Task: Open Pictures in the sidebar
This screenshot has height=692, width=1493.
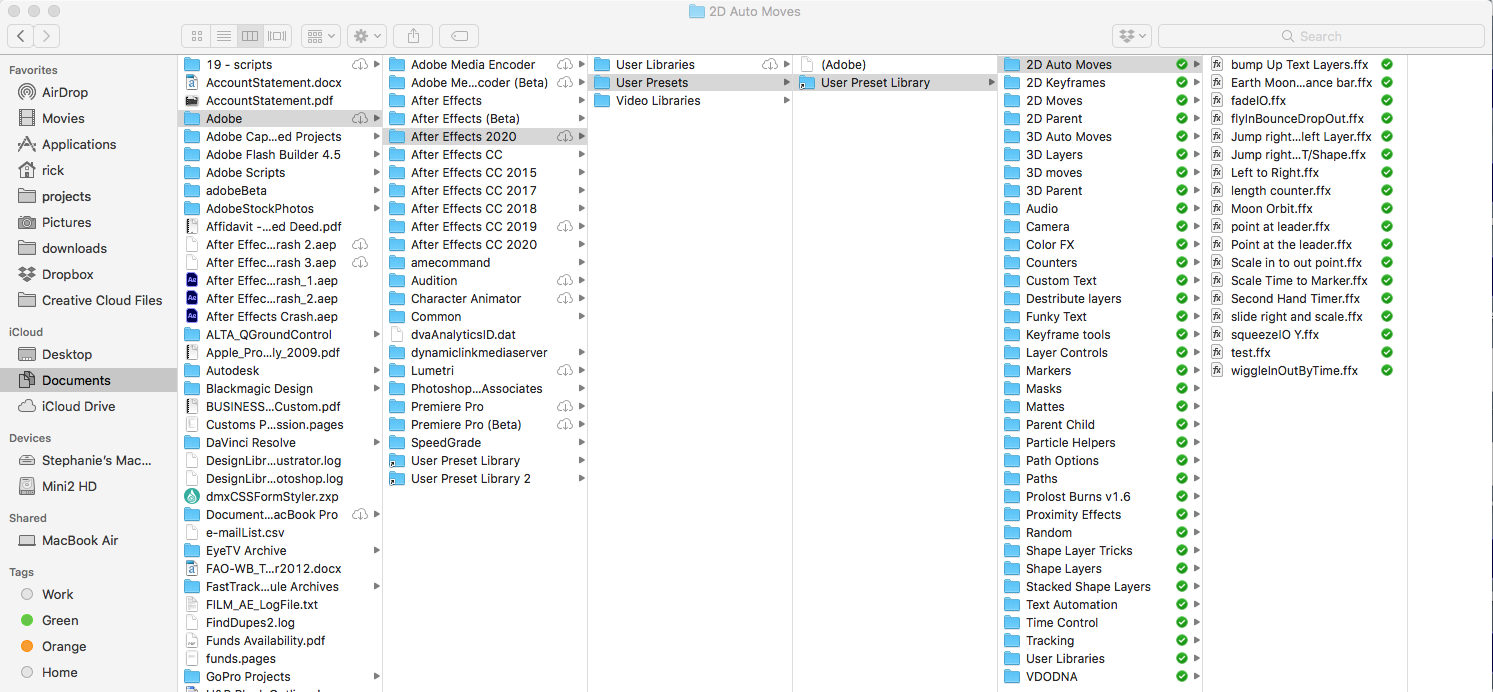Action: (x=66, y=222)
